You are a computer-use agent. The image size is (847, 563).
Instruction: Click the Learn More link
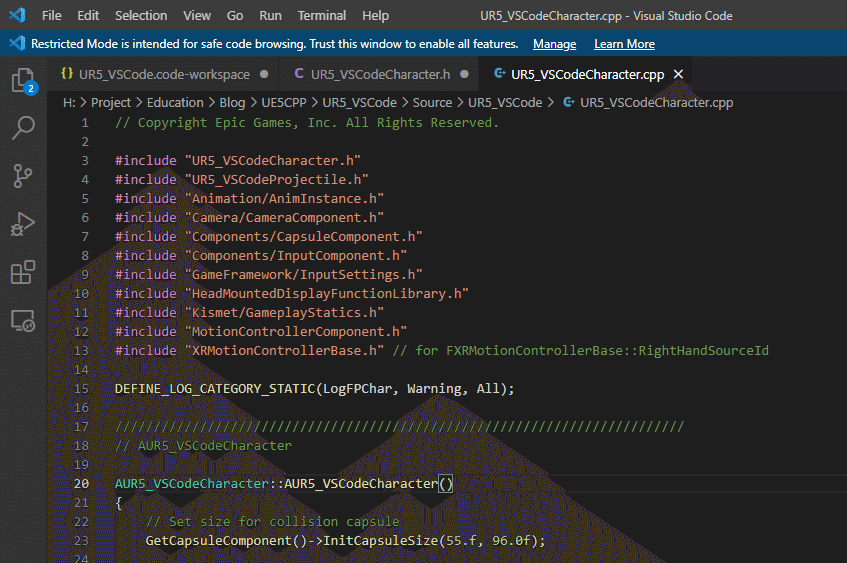pyautogui.click(x=624, y=44)
